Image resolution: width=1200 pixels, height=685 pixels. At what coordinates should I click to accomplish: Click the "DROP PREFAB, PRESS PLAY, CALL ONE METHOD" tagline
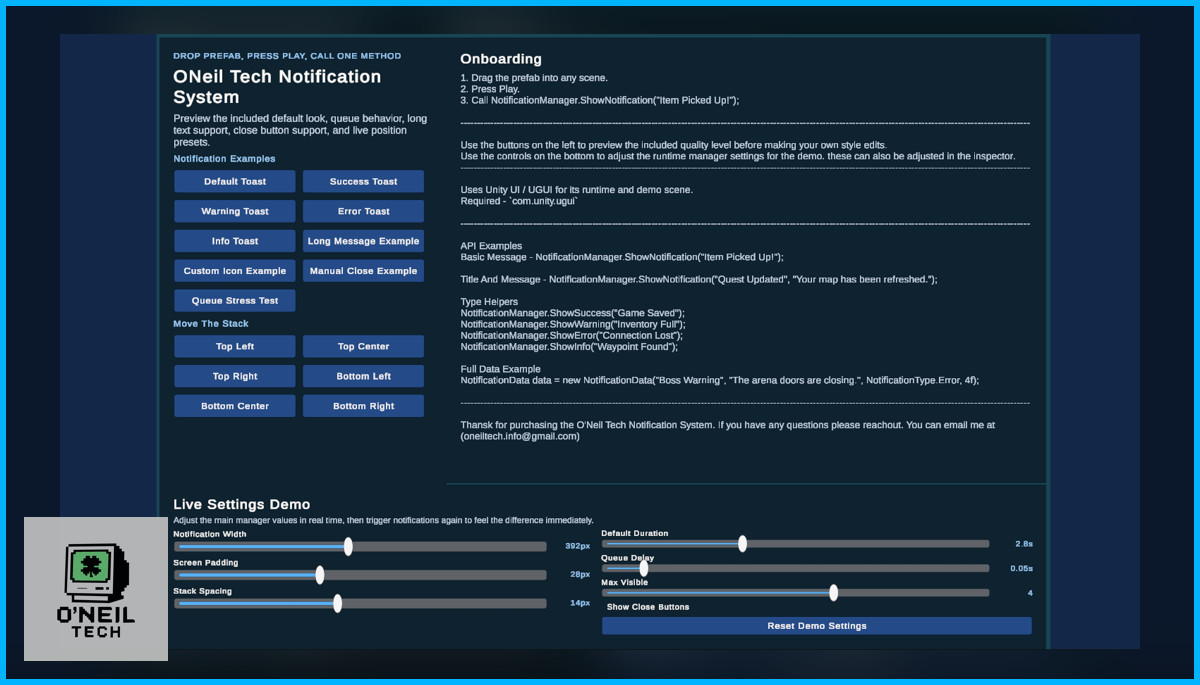pos(287,56)
